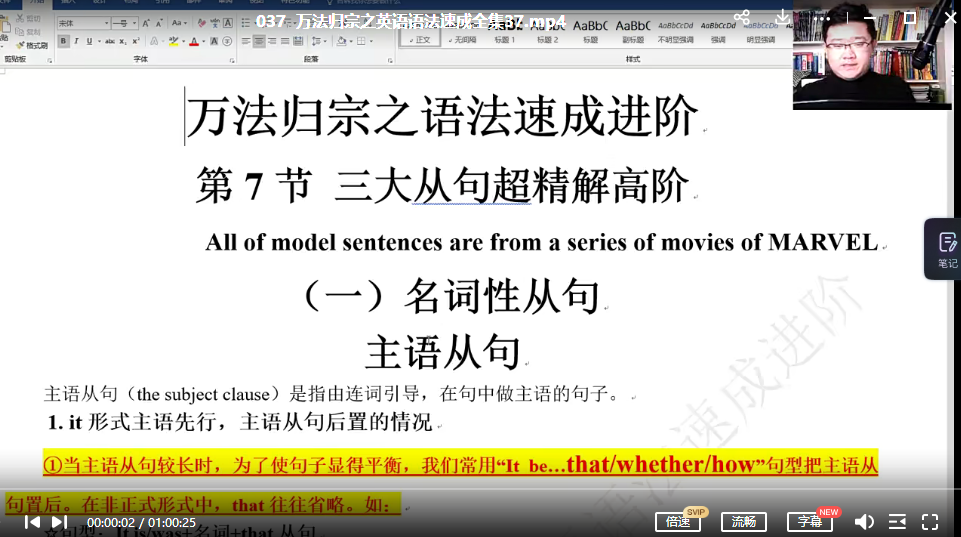This screenshot has width=961, height=537.
Task: Justify the paragraph text
Action: (285, 41)
